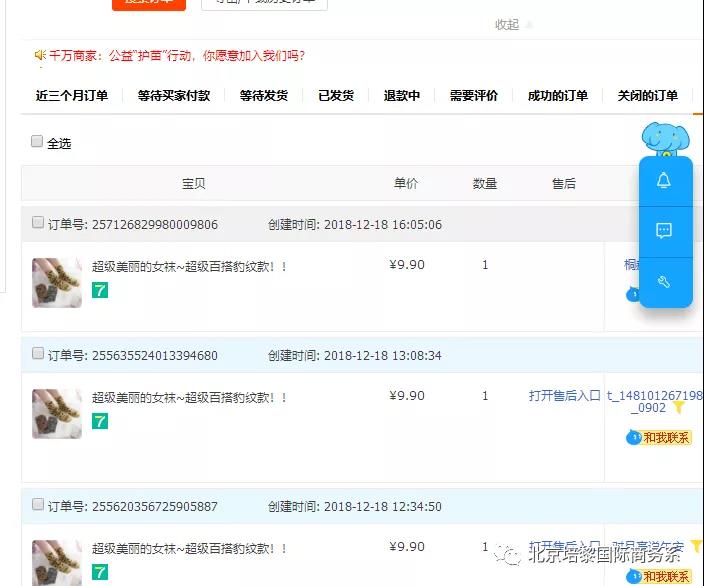This screenshot has height=586, width=704.
Task: Click yellow flag beside buyer t_148101267198
Action: (678, 408)
